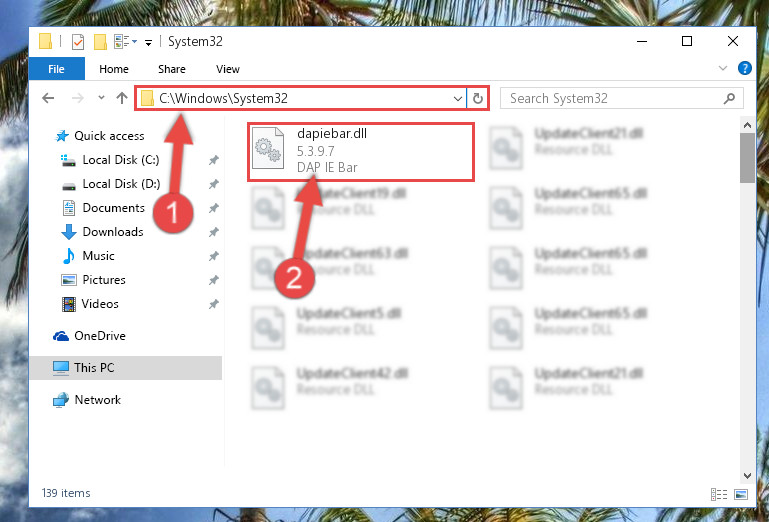Open Music folder in sidebar

tap(98, 256)
